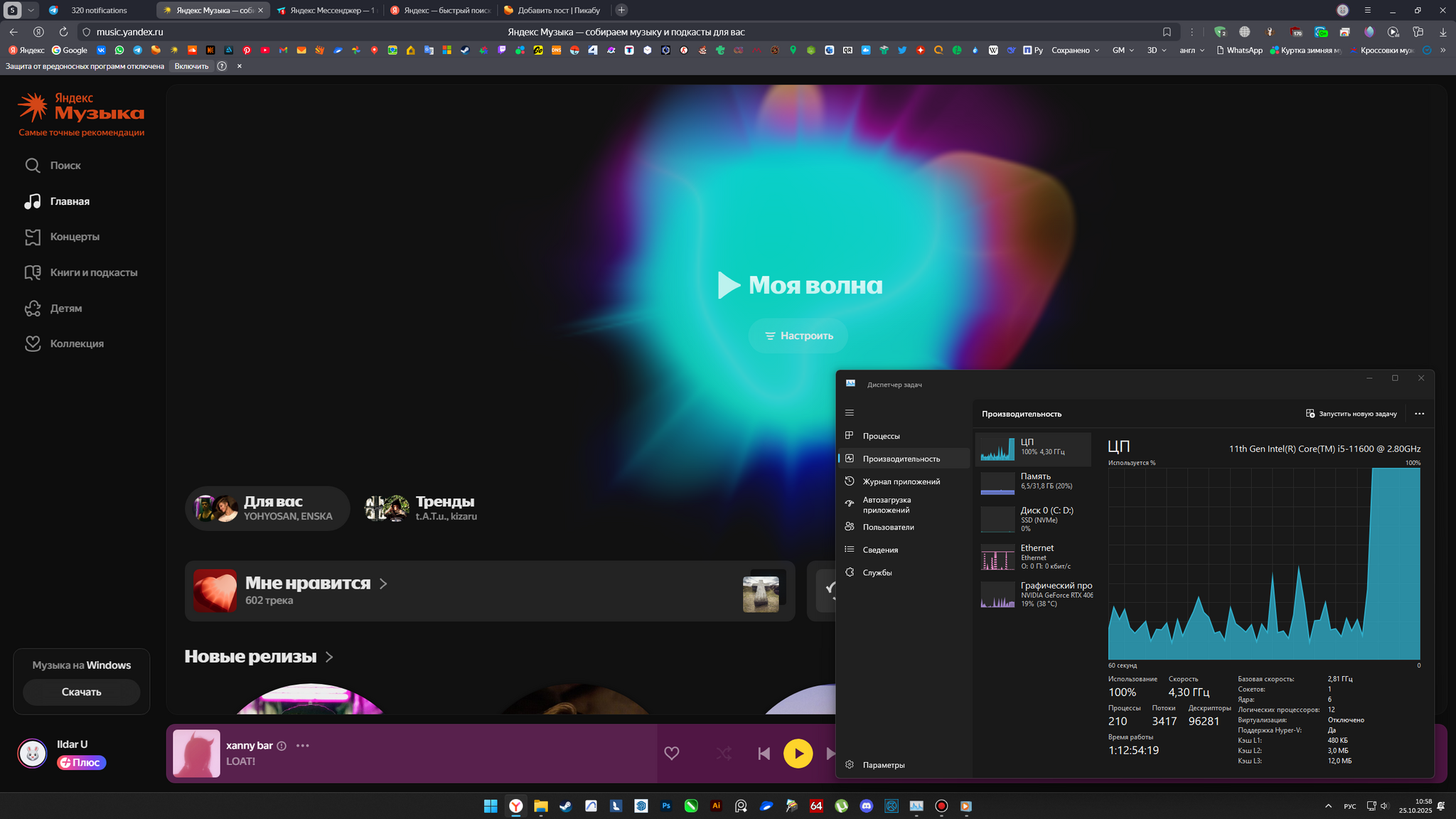
Task: Click Запустить новую задачу icon button
Action: [1310, 414]
